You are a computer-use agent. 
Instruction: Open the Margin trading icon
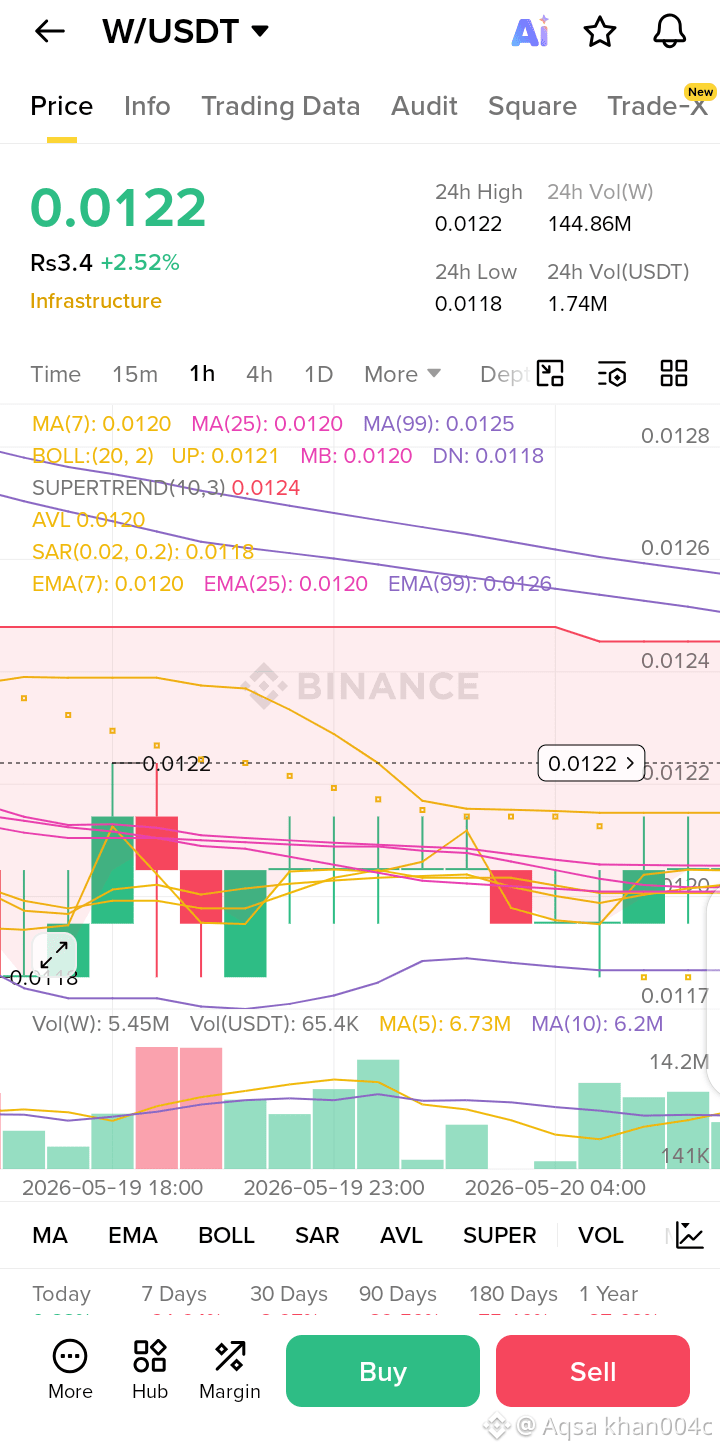[x=230, y=1357]
